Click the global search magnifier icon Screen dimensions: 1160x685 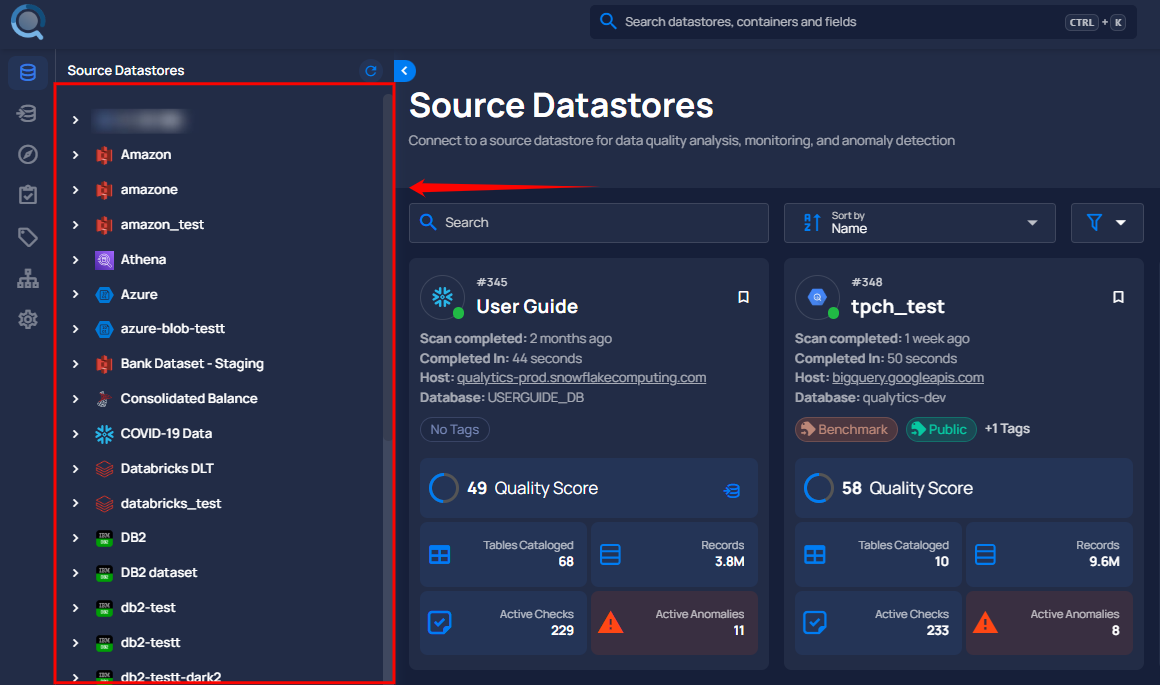pyautogui.click(x=608, y=21)
